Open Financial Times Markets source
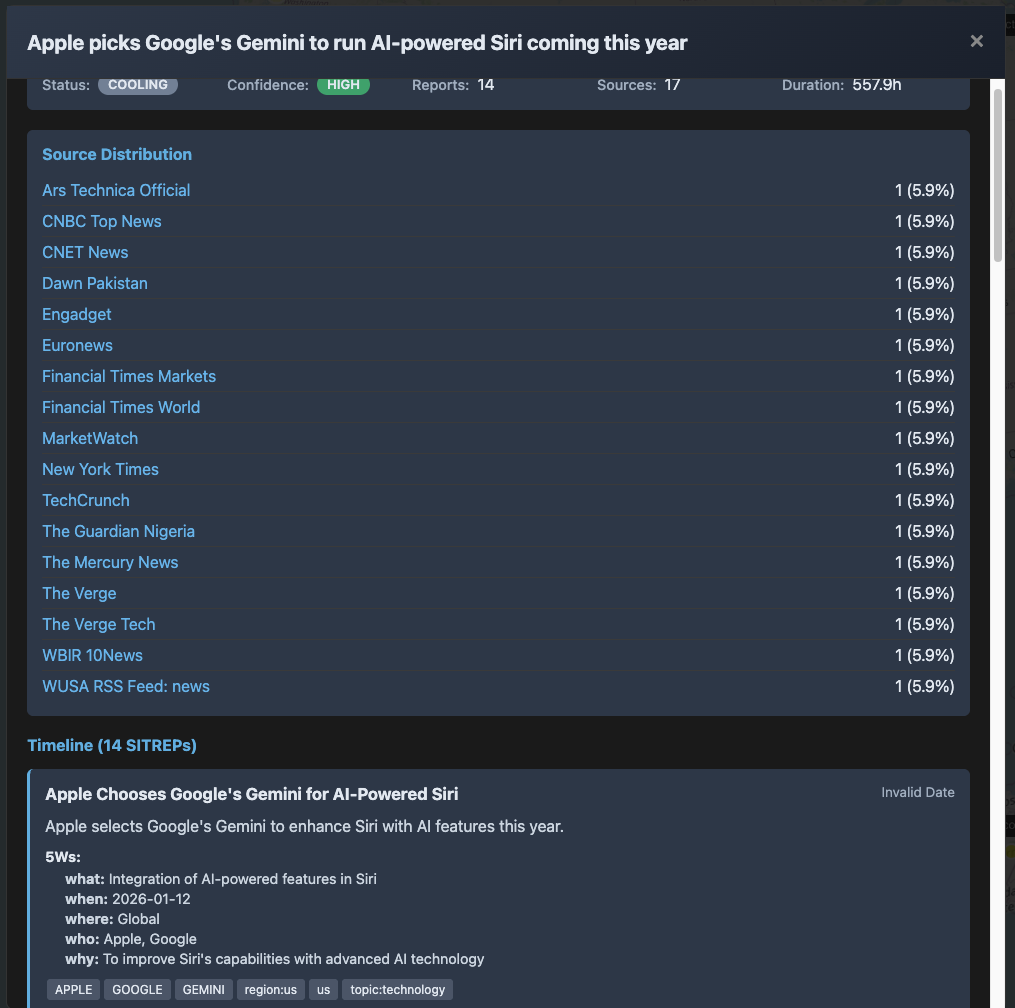The width and height of the screenshot is (1015, 1008). (x=129, y=376)
